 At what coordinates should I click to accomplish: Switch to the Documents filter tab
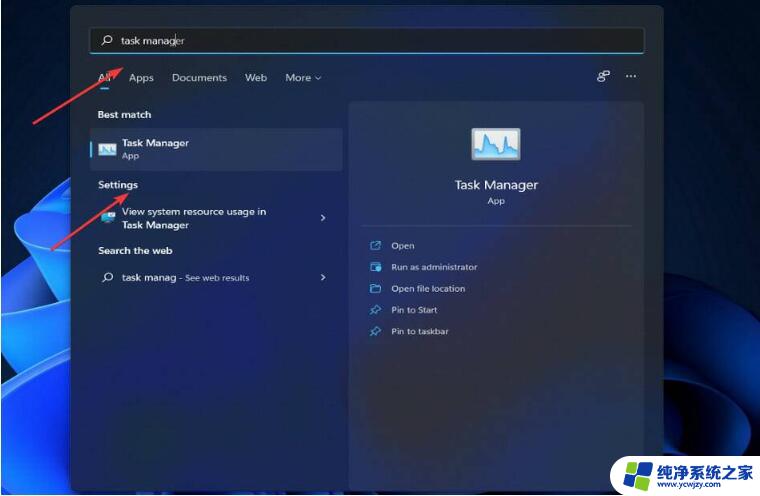199,78
